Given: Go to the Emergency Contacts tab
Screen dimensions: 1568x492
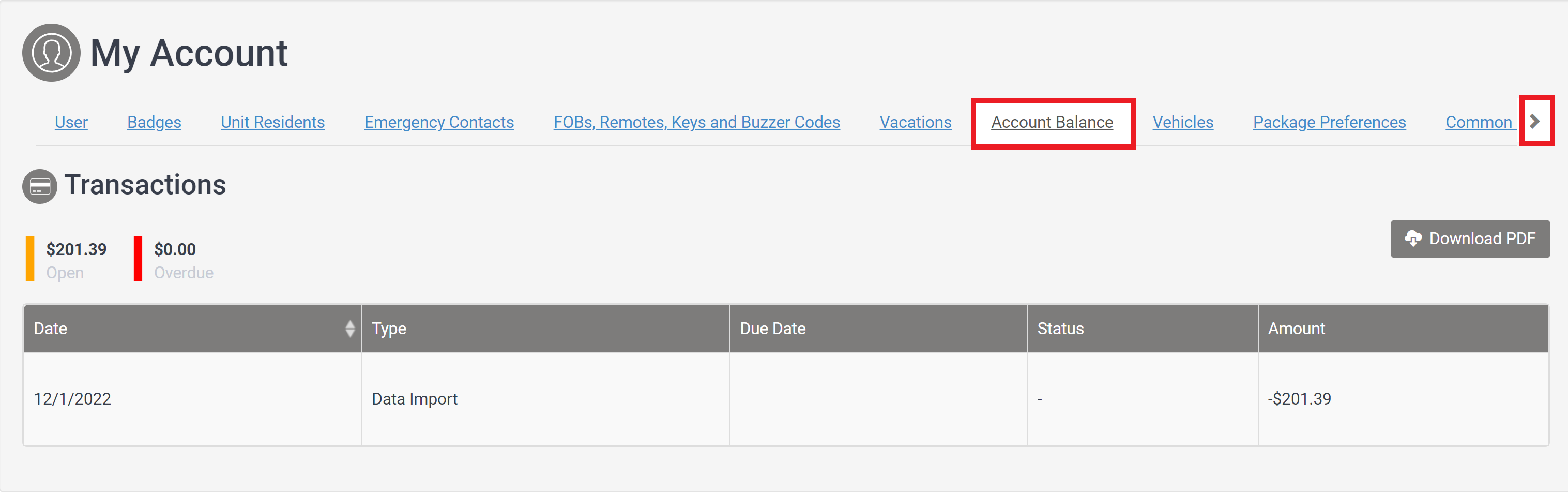Looking at the screenshot, I should (439, 123).
